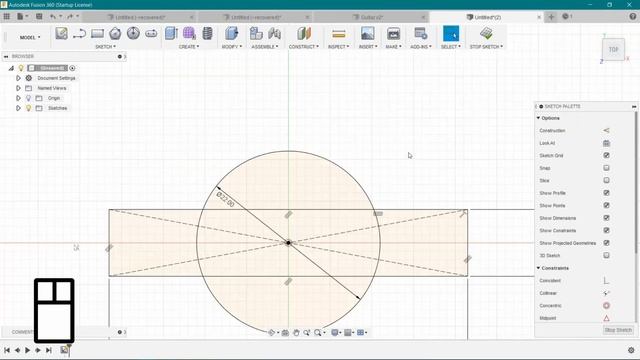This screenshot has width=640, height=360.
Task: Uncheck the Show Projected Geometries checkbox
Action: coord(606,243)
